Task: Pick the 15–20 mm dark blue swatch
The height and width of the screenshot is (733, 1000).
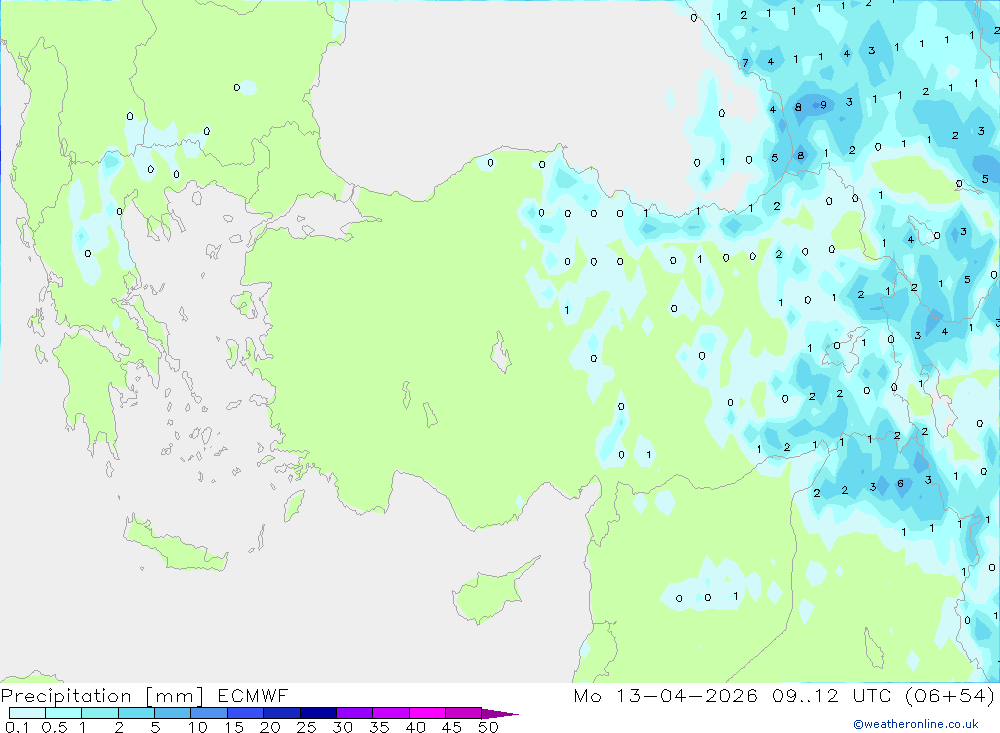Action: click(x=246, y=713)
